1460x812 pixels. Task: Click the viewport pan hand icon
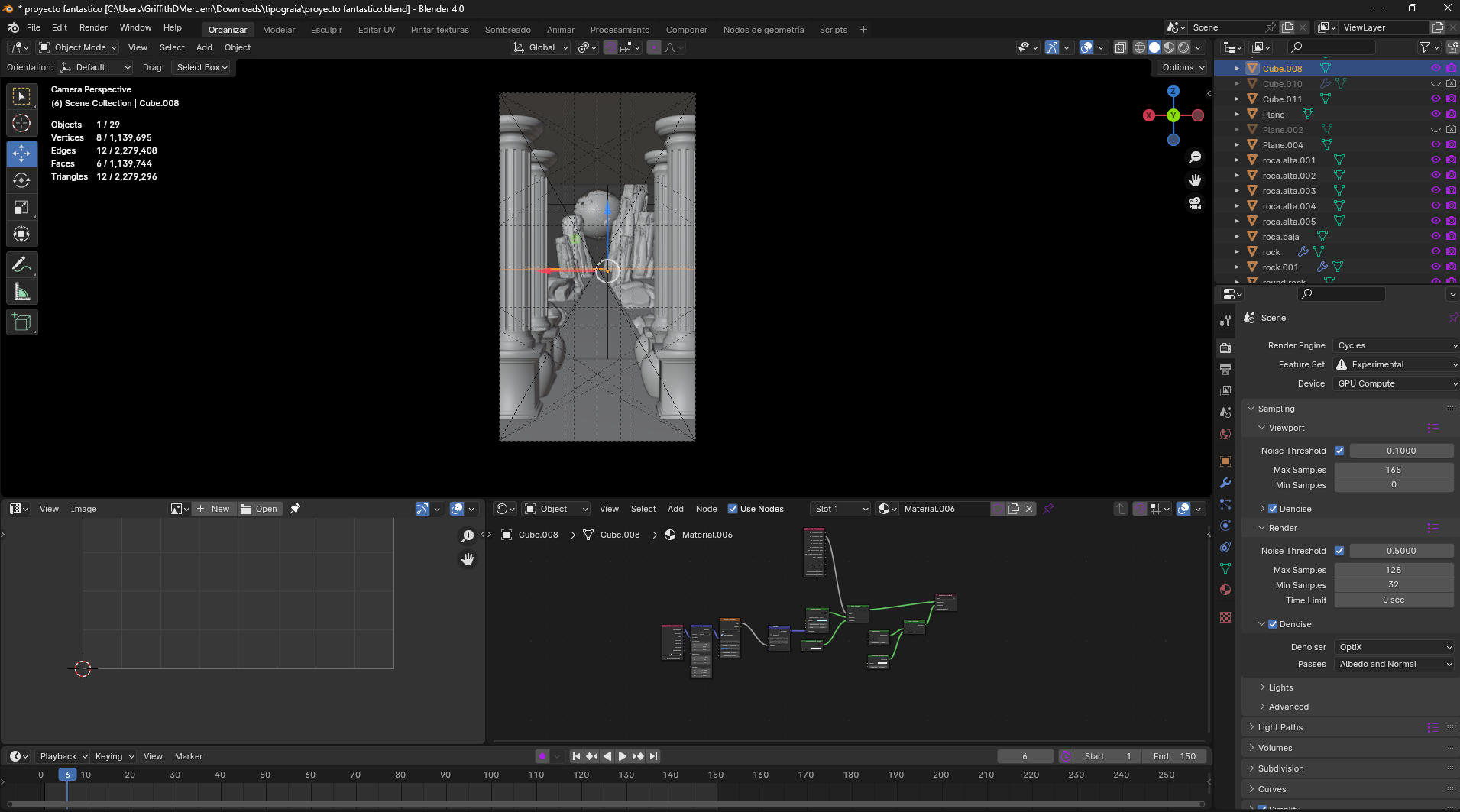coord(1195,180)
